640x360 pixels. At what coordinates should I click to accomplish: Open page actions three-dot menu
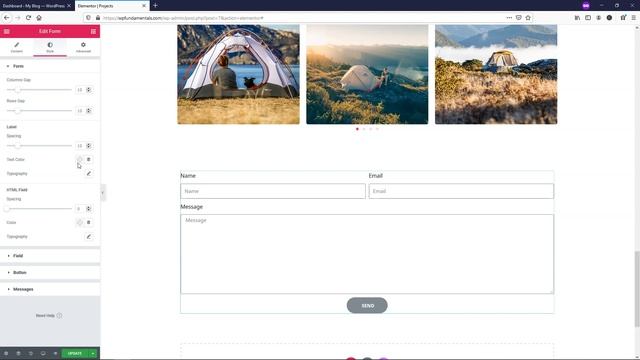coord(509,18)
